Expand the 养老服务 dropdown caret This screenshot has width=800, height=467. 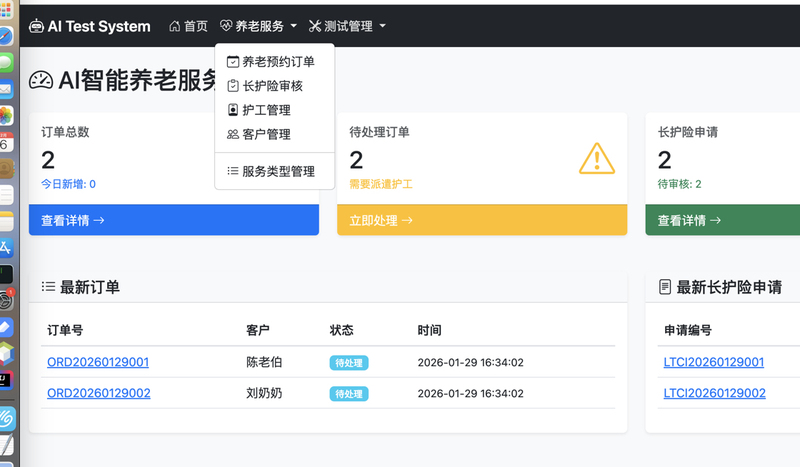point(293,26)
